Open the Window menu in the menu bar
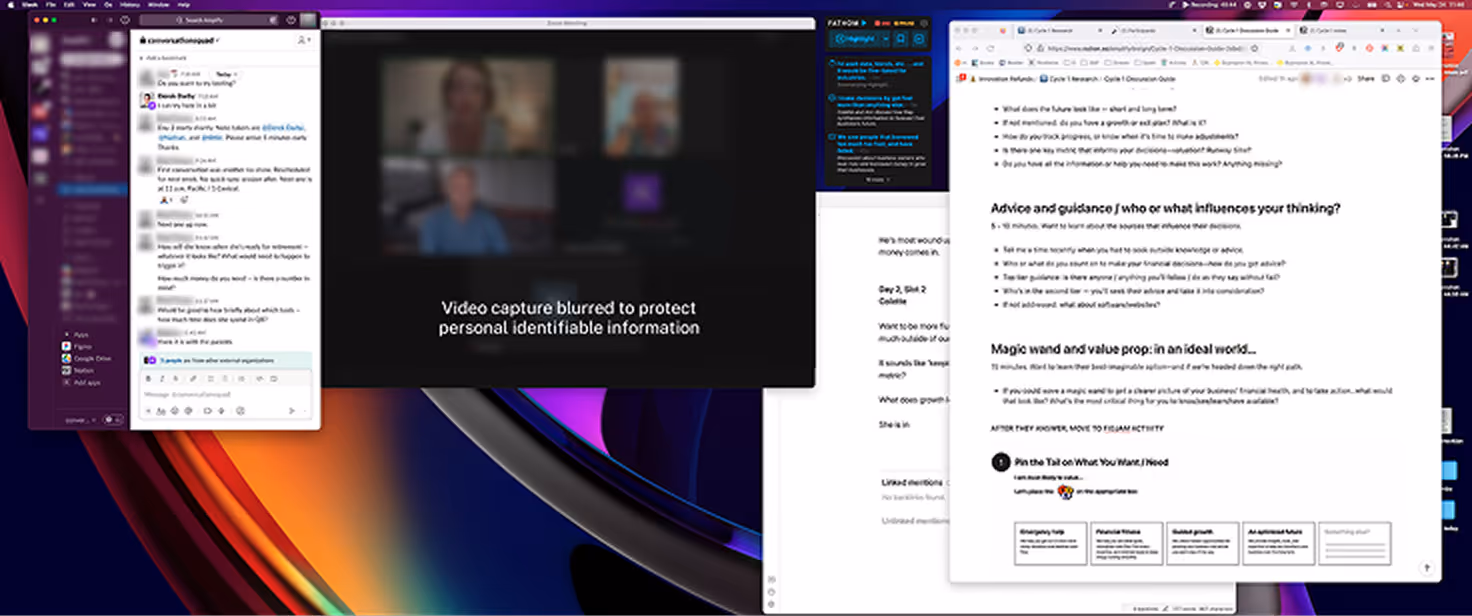This screenshot has width=1472, height=616. click(x=158, y=4)
